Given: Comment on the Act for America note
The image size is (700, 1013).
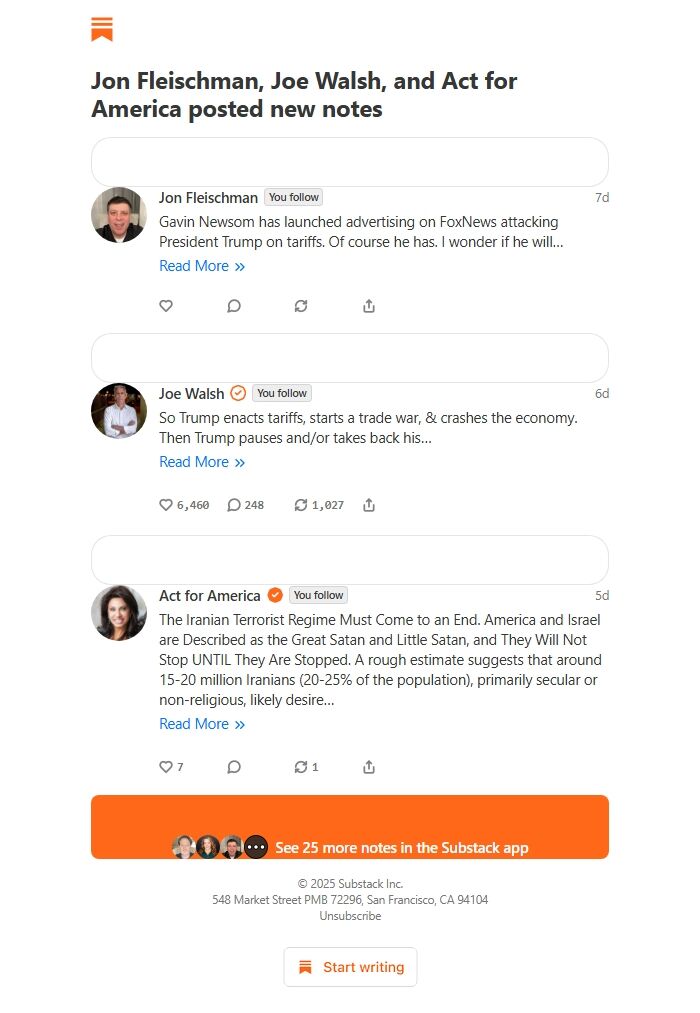Looking at the screenshot, I should coord(234,767).
